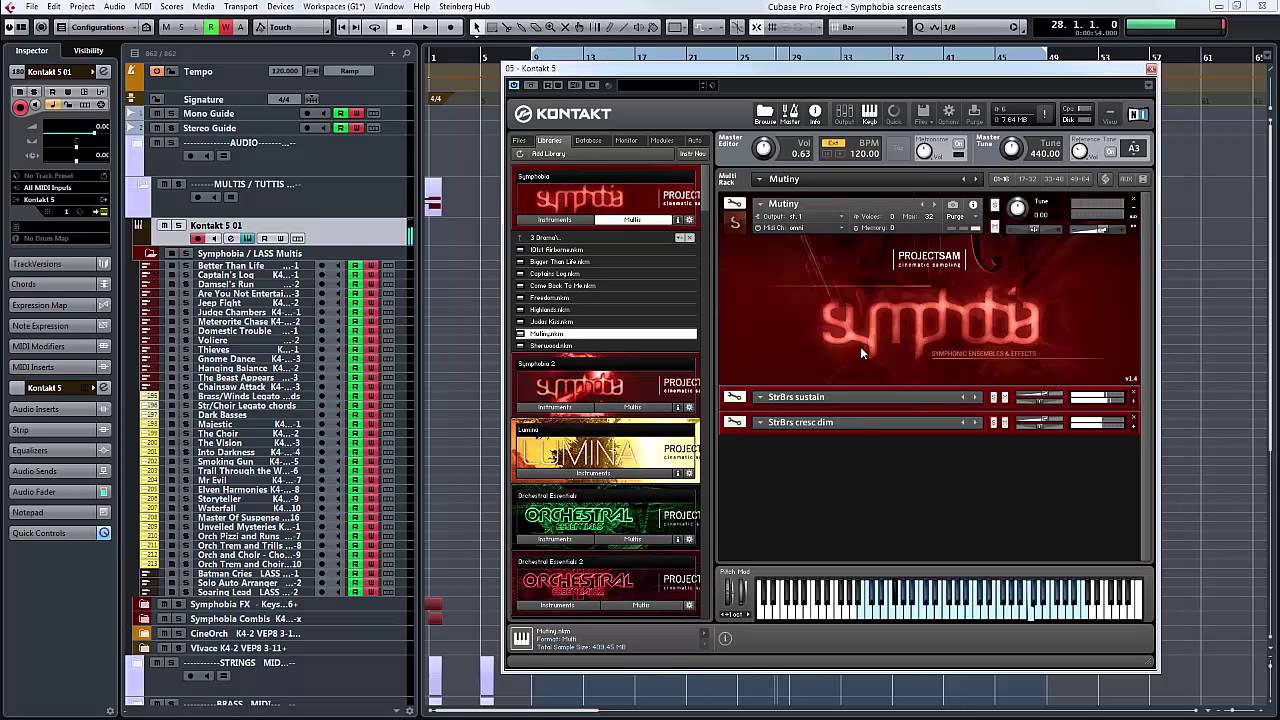Toggle Reference Tone On button

pyautogui.click(x=1110, y=151)
